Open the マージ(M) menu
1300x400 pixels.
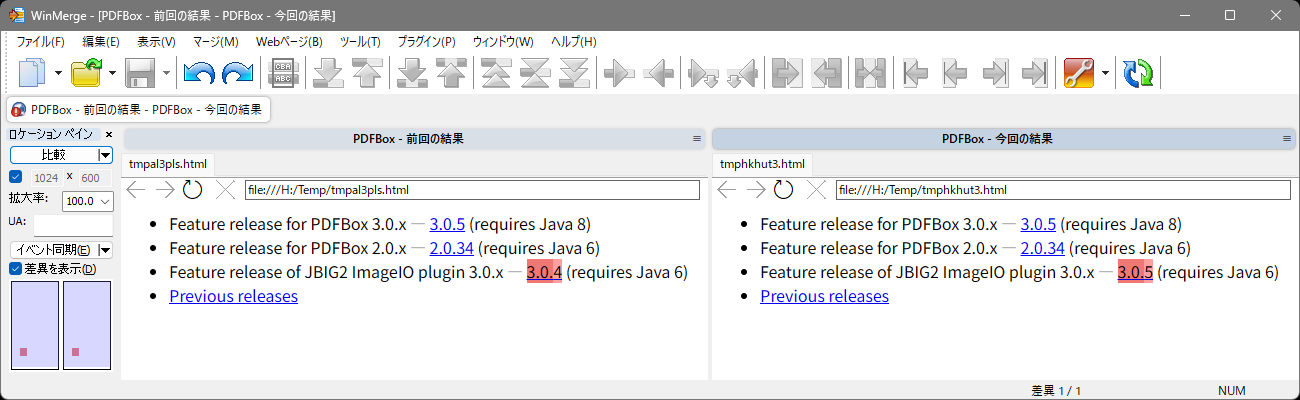[216, 42]
